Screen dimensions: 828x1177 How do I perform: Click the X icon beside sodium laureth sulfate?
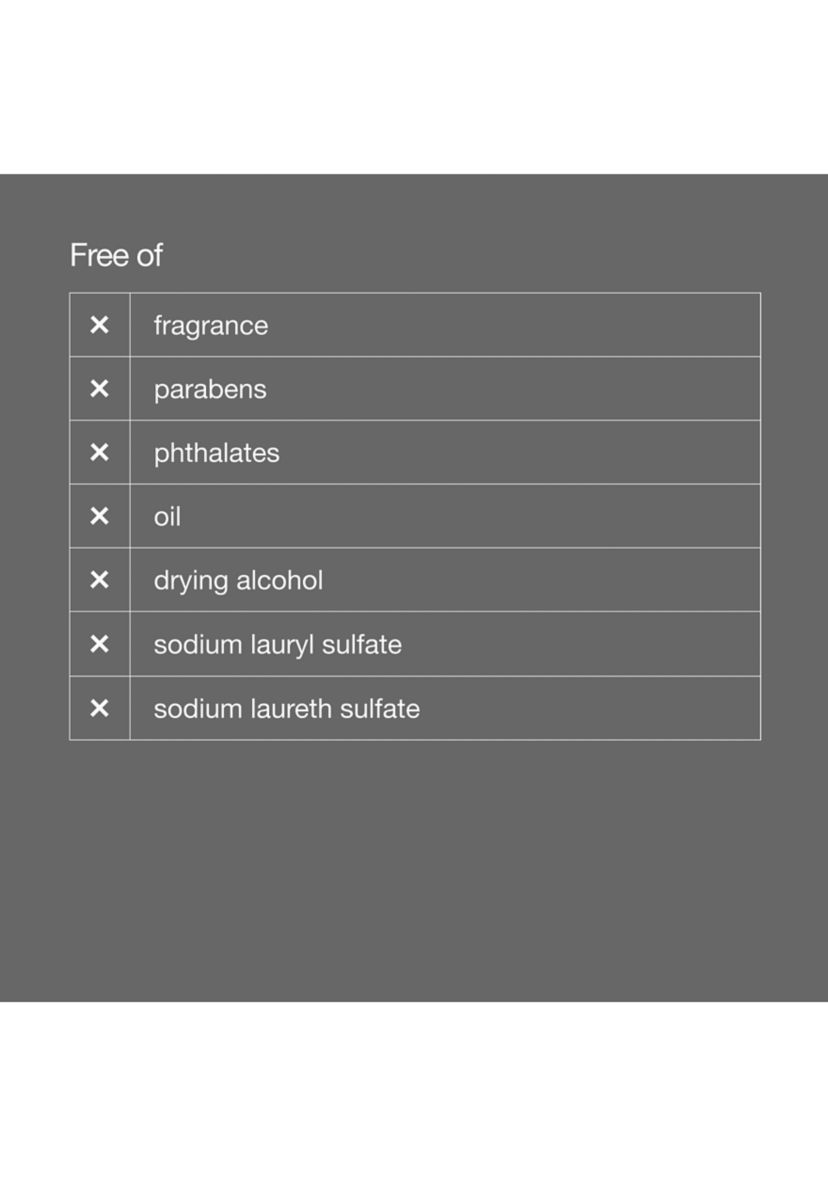99,709
